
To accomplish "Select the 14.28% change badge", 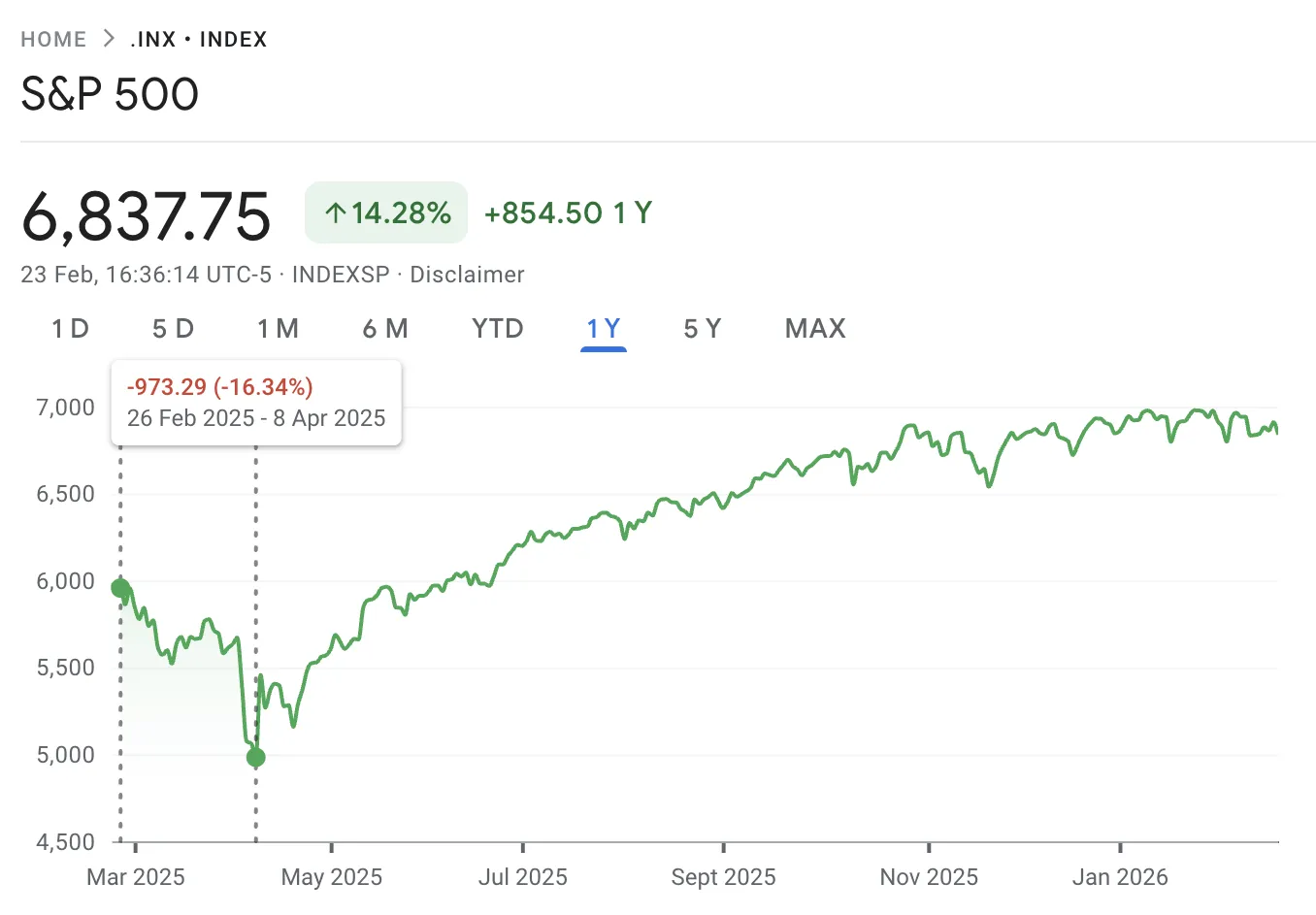I will click(x=386, y=212).
